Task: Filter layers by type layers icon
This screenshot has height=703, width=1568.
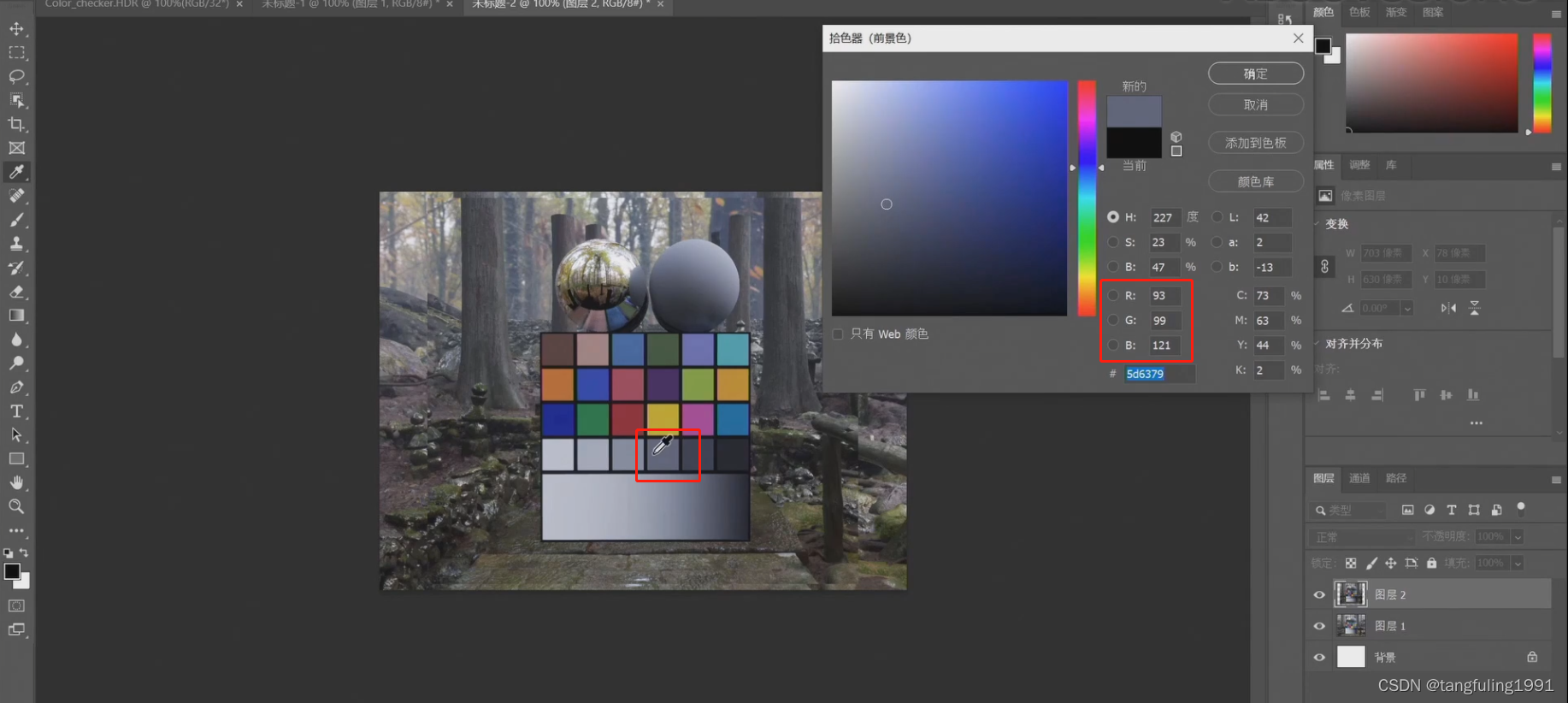Action: pyautogui.click(x=1451, y=510)
